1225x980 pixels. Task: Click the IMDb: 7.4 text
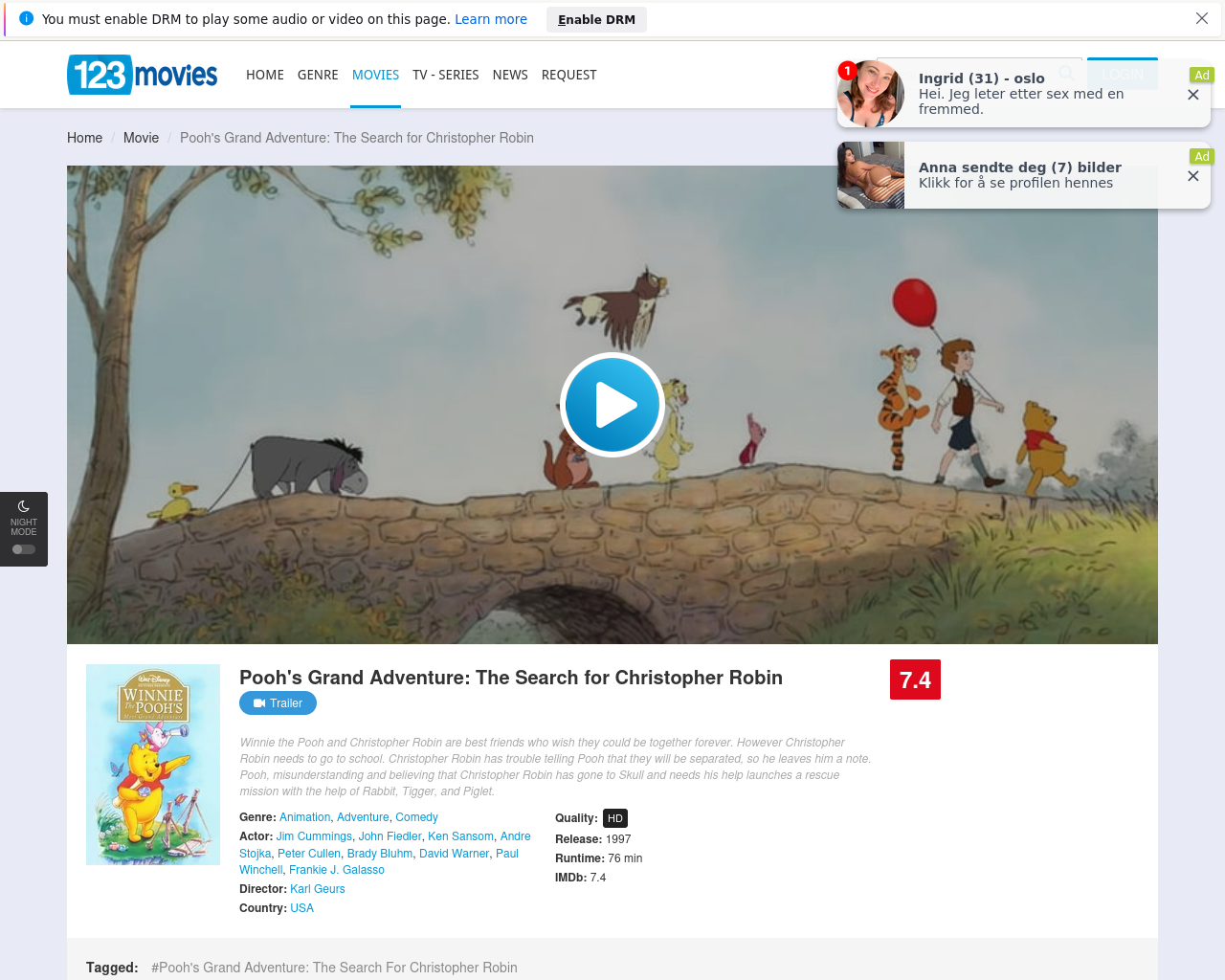tap(581, 878)
